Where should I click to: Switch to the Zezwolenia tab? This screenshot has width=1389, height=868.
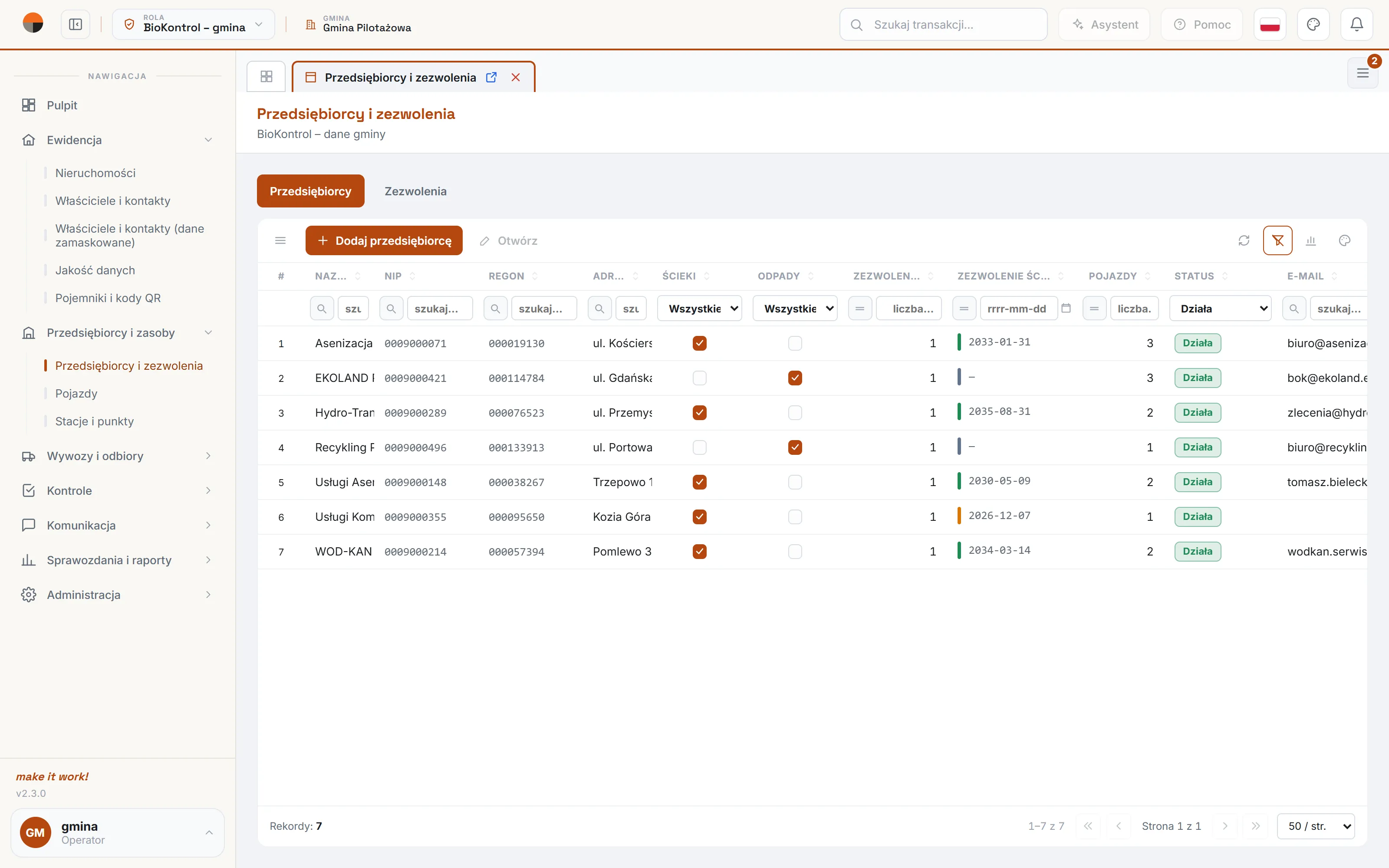tap(415, 191)
